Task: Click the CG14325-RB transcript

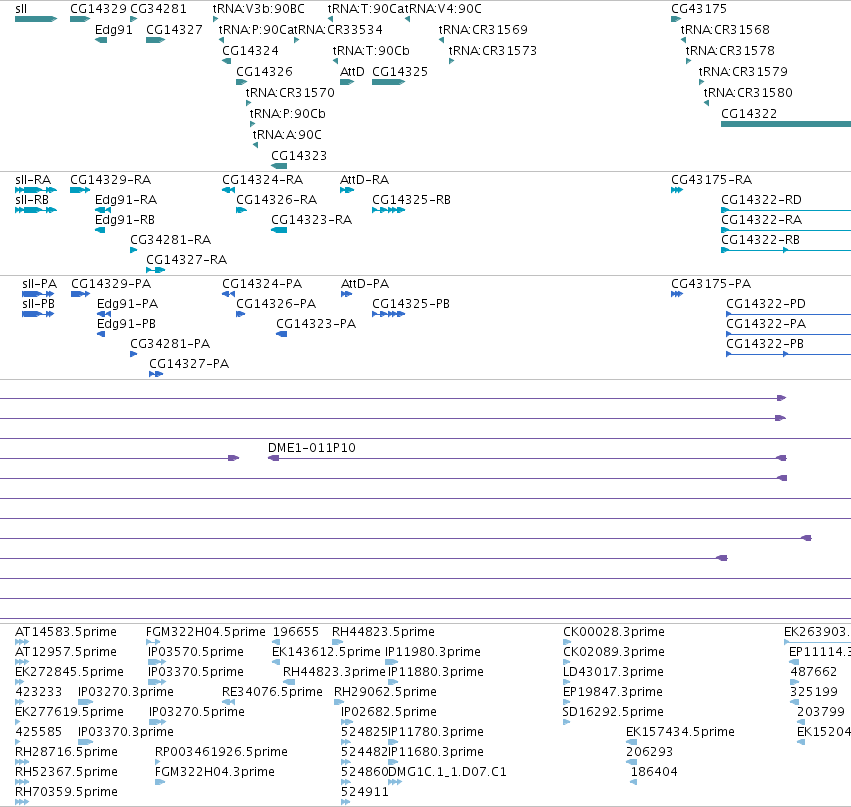Action: 389,210
